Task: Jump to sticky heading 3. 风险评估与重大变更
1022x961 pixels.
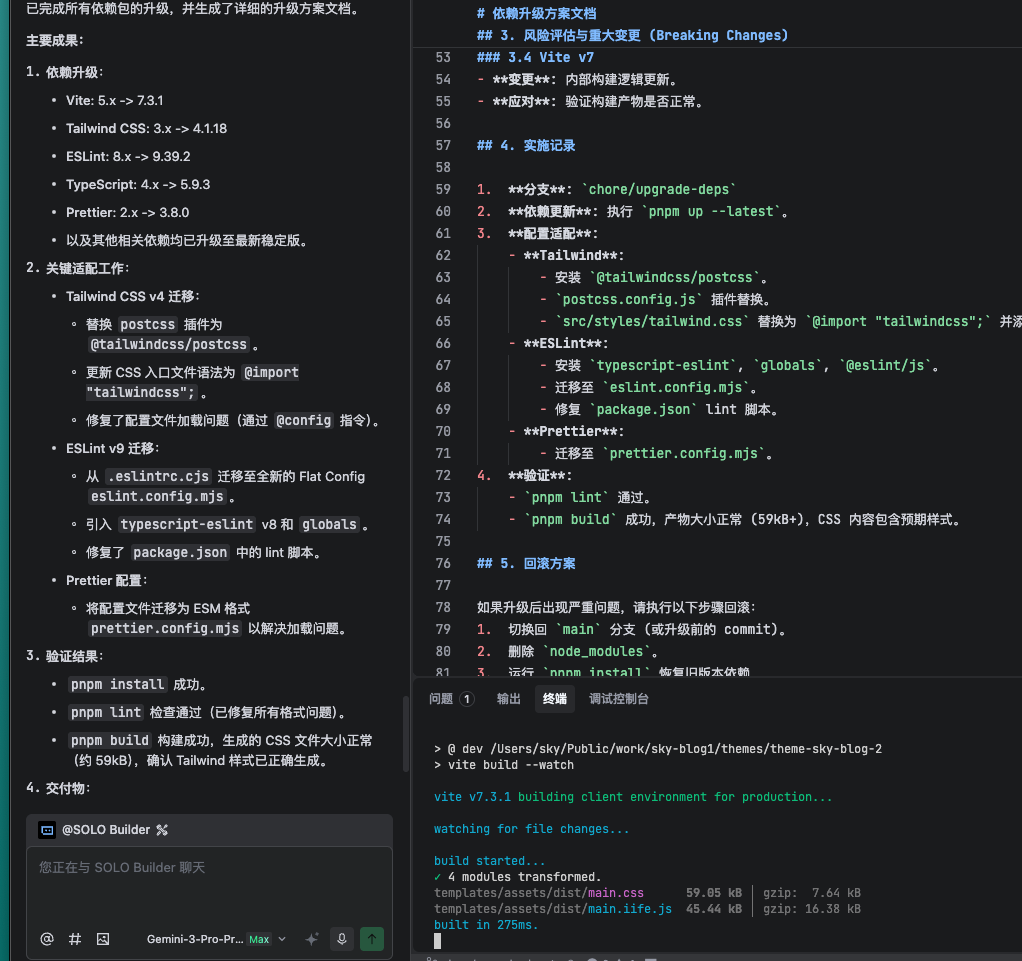Action: coord(632,35)
